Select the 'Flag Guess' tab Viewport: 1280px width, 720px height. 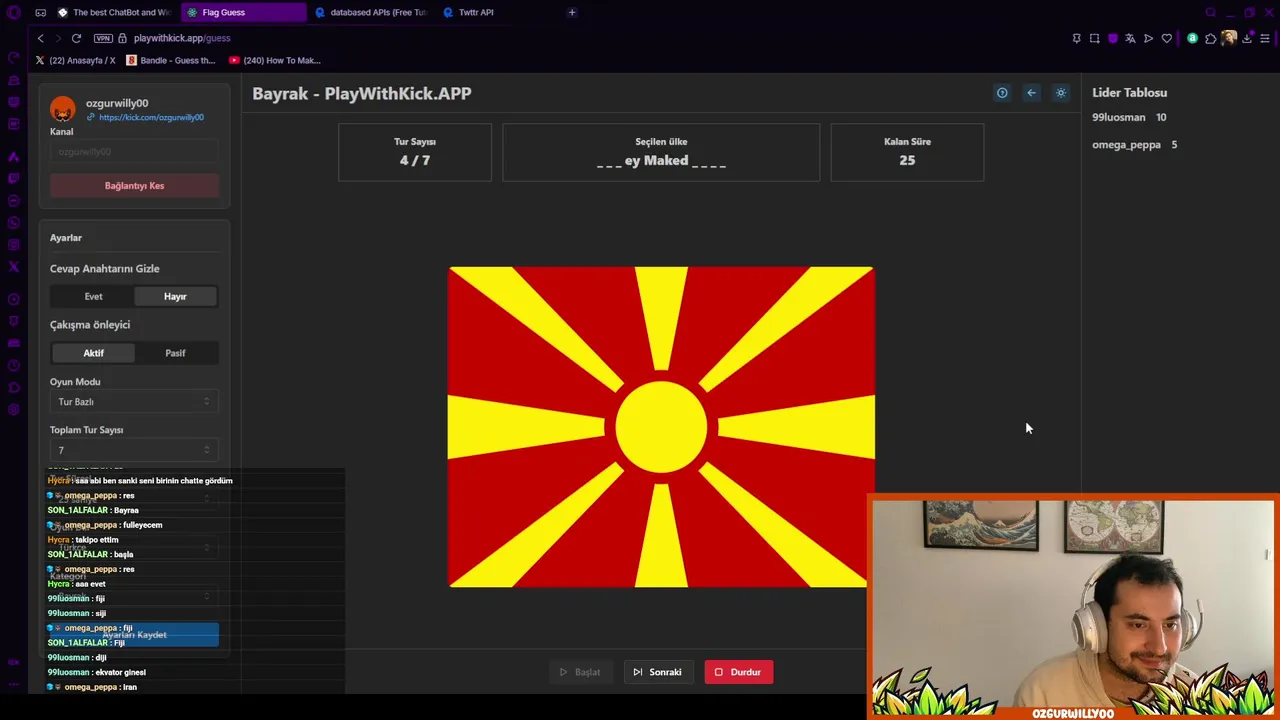[243, 12]
